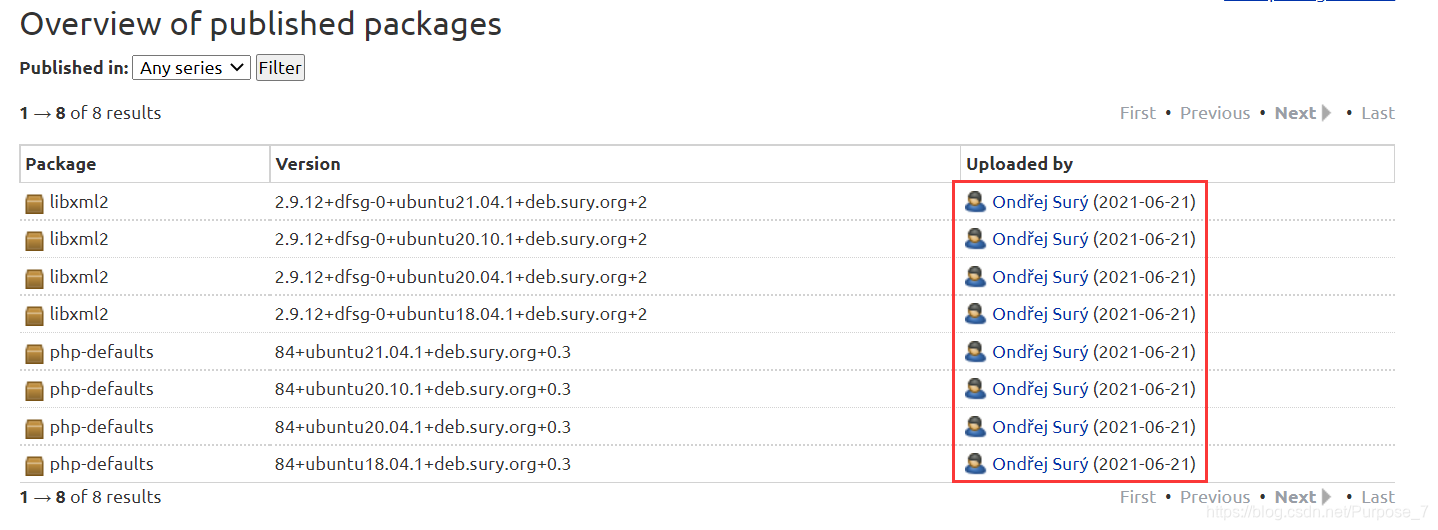
Task: Click First in the bottom pagination
Action: point(1138,497)
